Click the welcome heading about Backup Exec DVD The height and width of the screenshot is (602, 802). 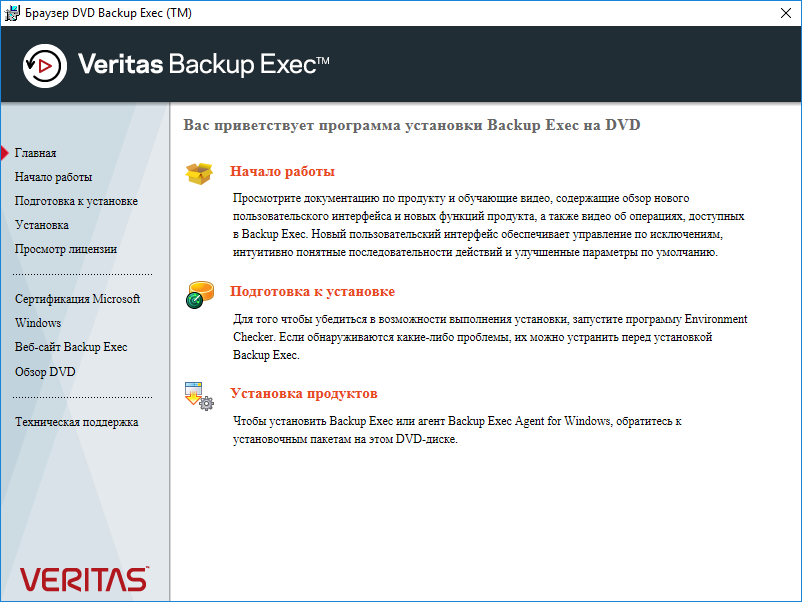(x=412, y=125)
